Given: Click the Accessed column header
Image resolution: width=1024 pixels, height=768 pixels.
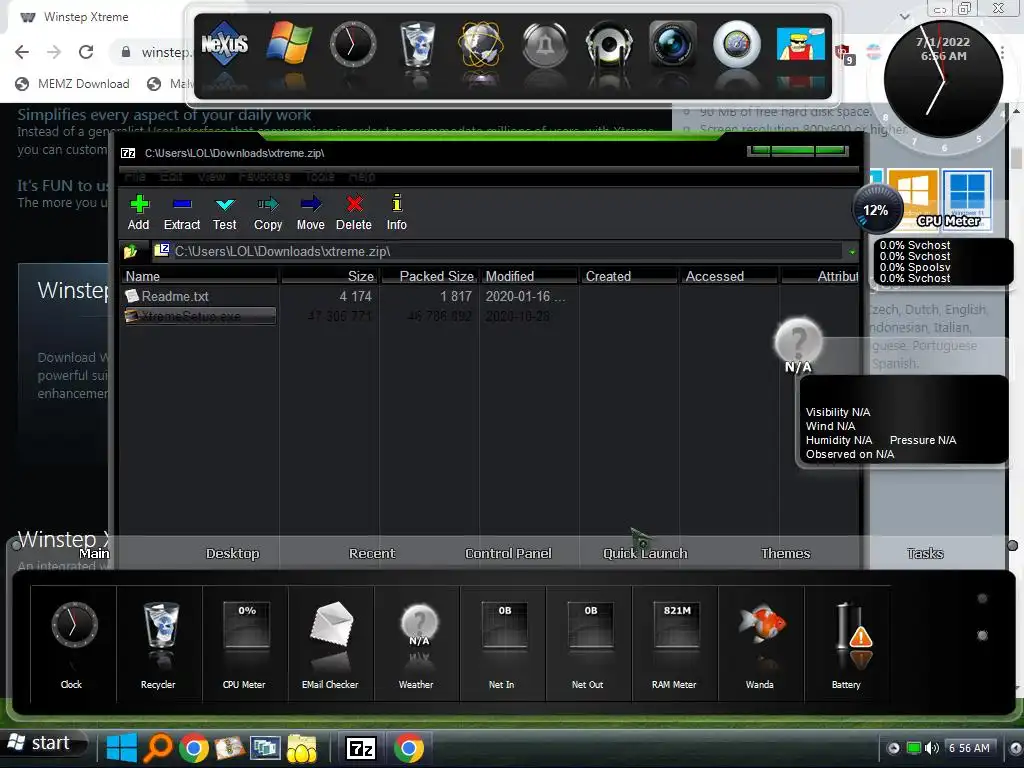Looking at the screenshot, I should (729, 276).
